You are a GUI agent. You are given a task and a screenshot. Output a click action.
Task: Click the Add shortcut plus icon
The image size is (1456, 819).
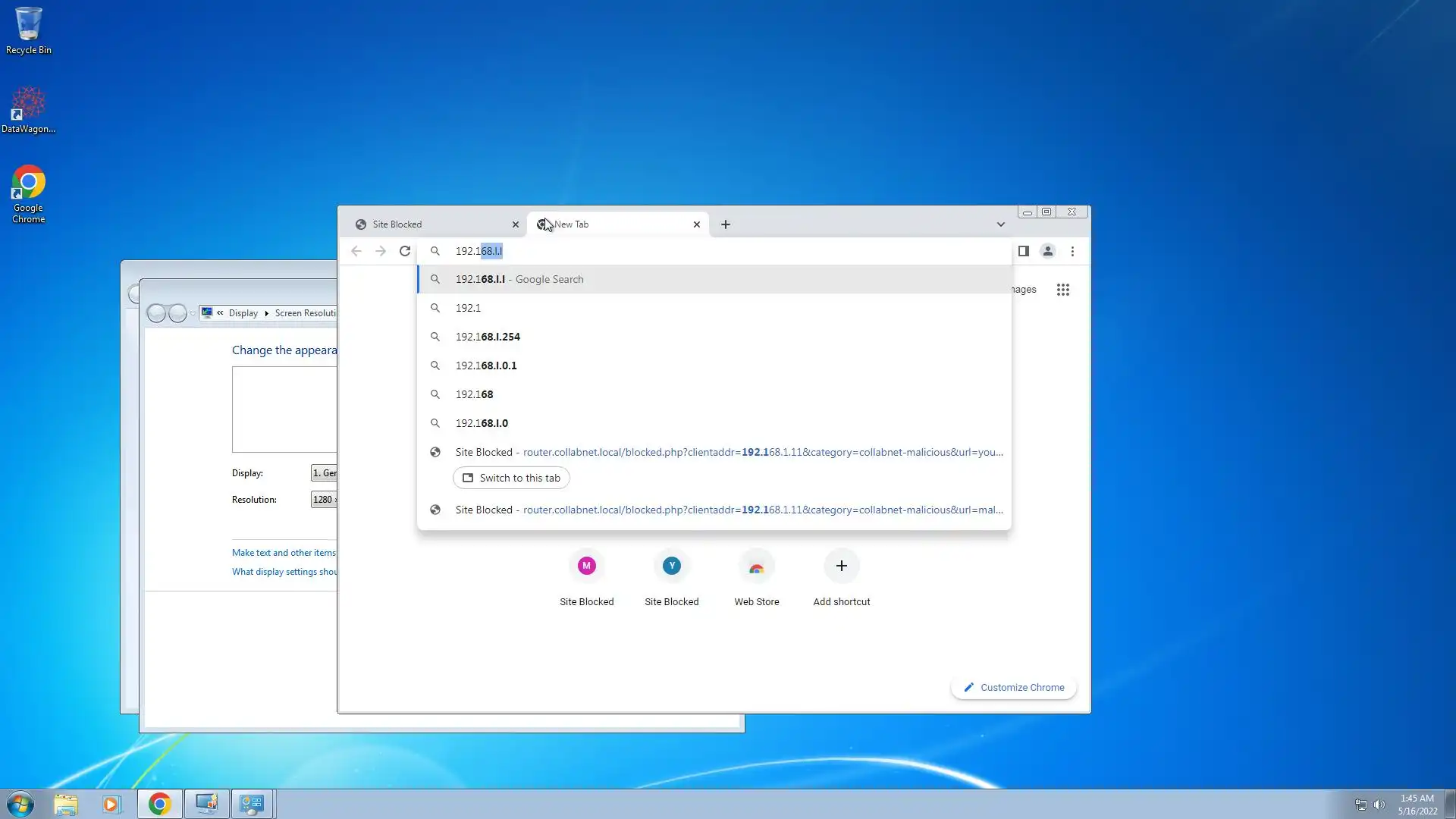tap(841, 566)
